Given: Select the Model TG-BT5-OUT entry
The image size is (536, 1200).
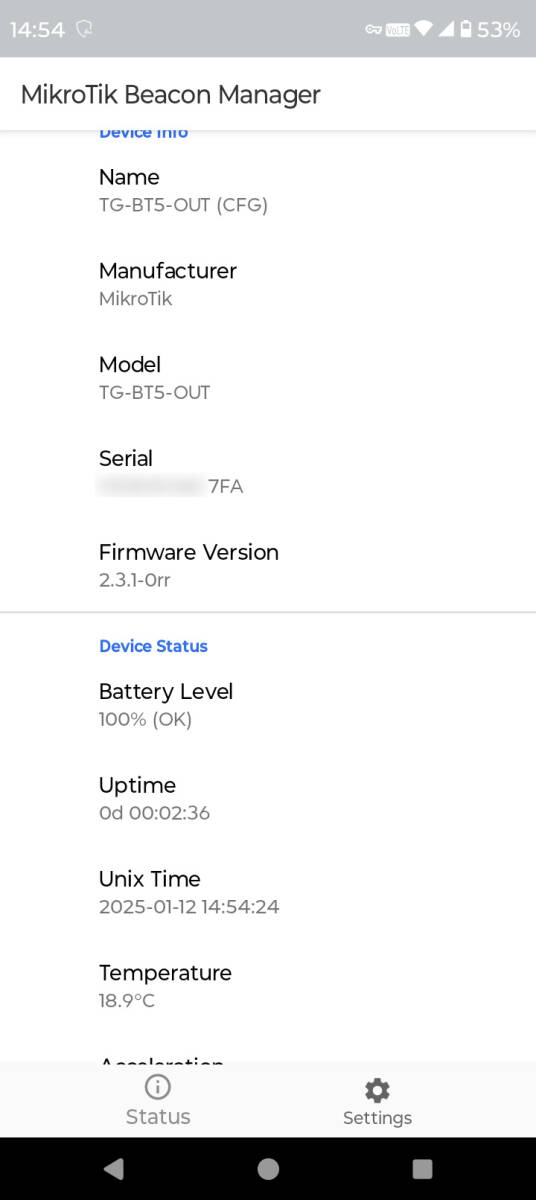Looking at the screenshot, I should (268, 378).
